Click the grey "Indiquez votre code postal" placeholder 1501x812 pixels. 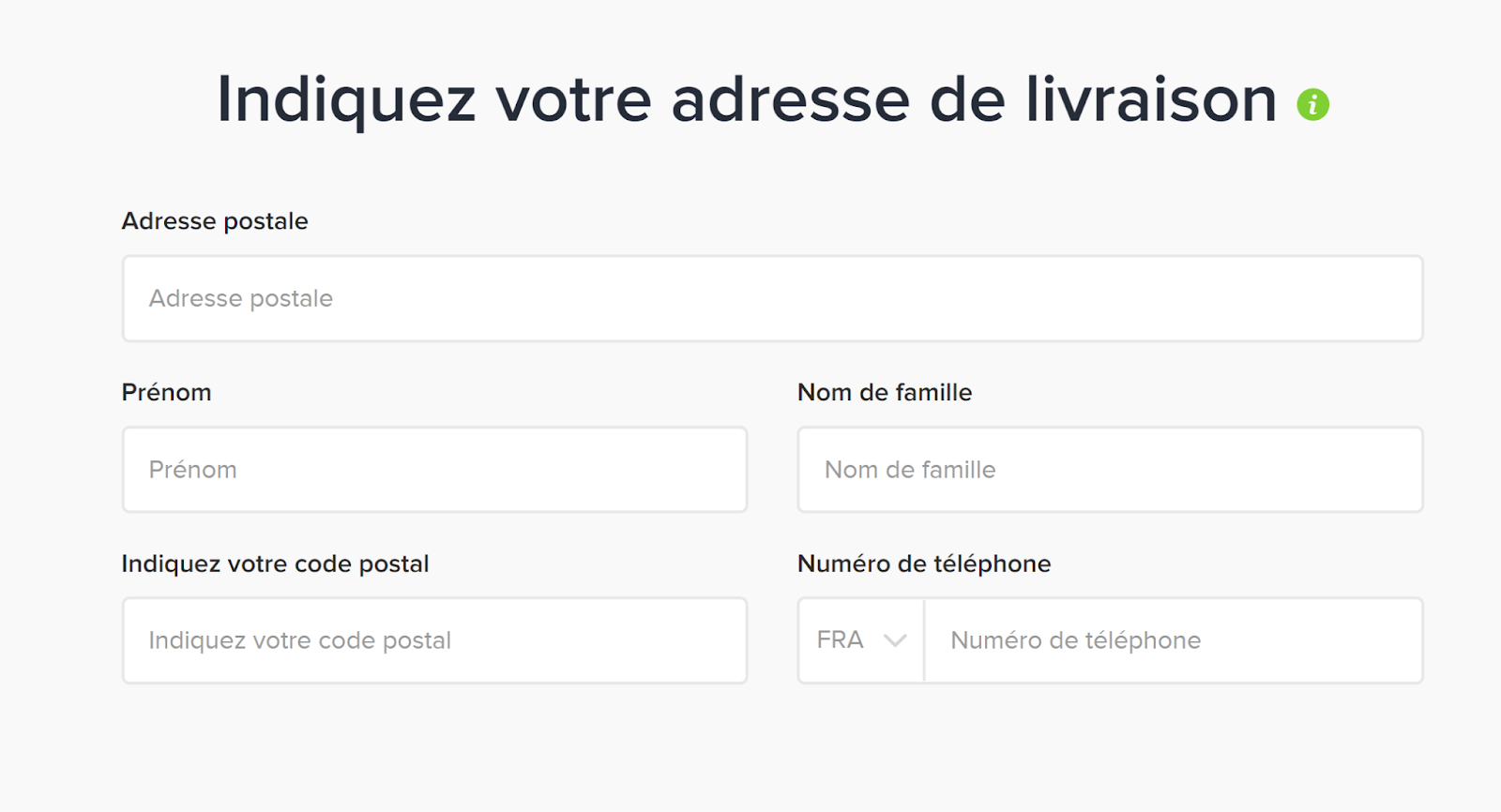pos(299,640)
